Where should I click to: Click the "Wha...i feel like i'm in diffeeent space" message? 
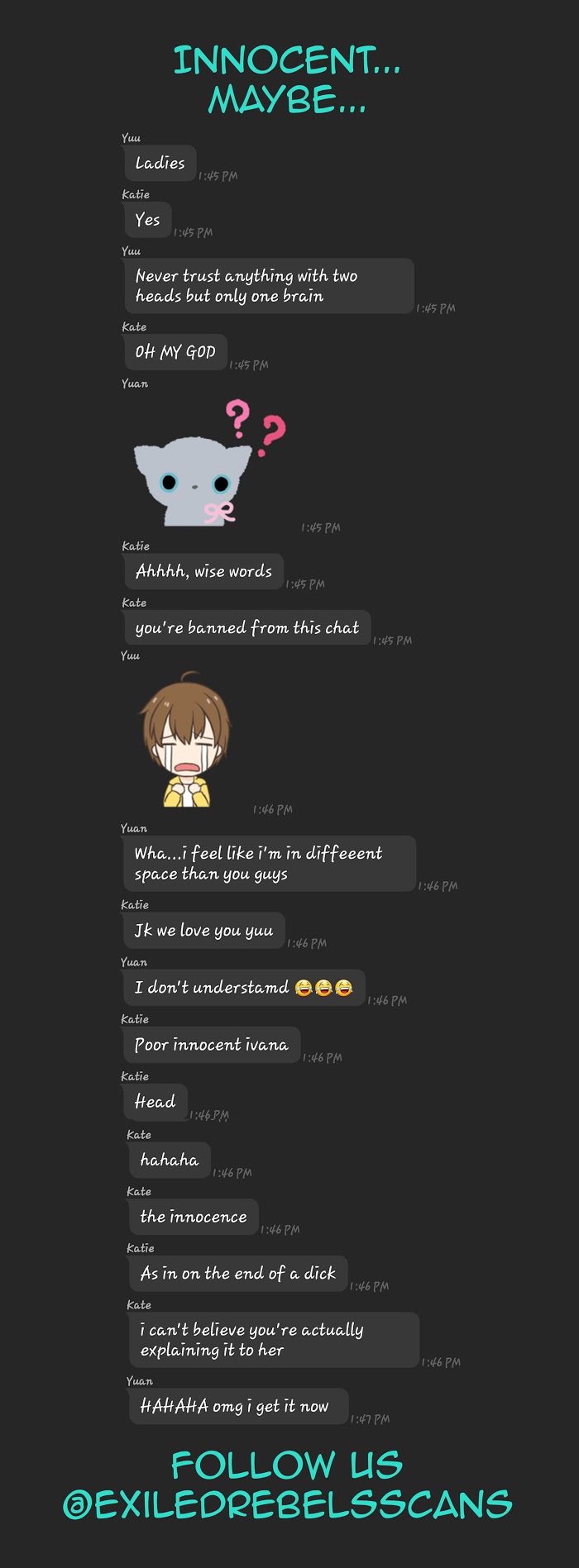(269, 864)
